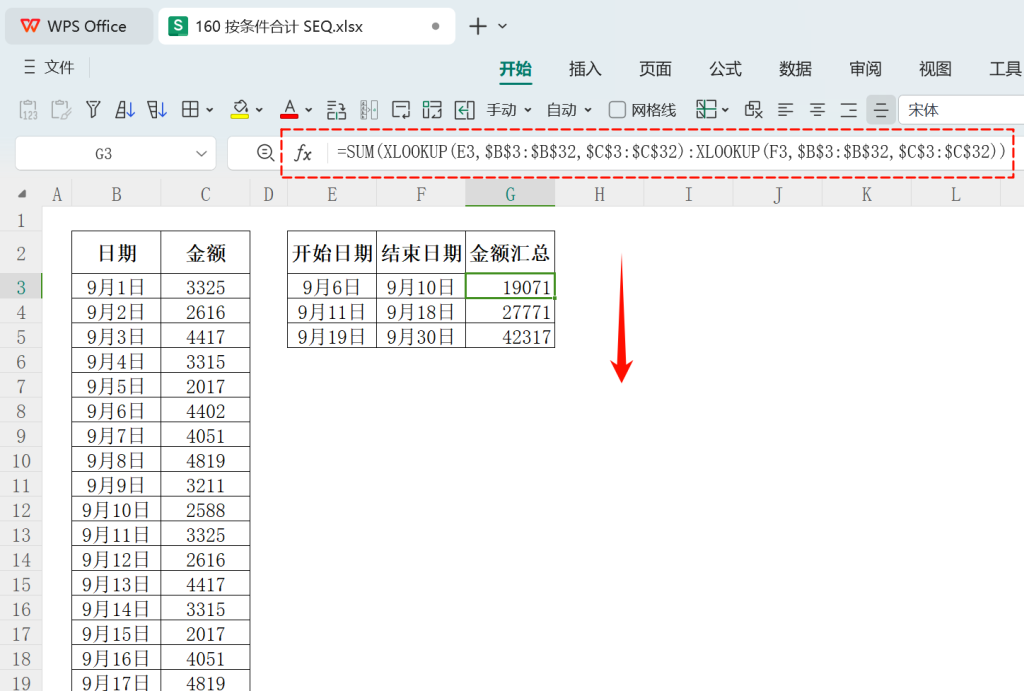The image size is (1024, 691).
Task: Select the 160 按条件合计 SEQ.xlsx document tab
Action: (306, 26)
